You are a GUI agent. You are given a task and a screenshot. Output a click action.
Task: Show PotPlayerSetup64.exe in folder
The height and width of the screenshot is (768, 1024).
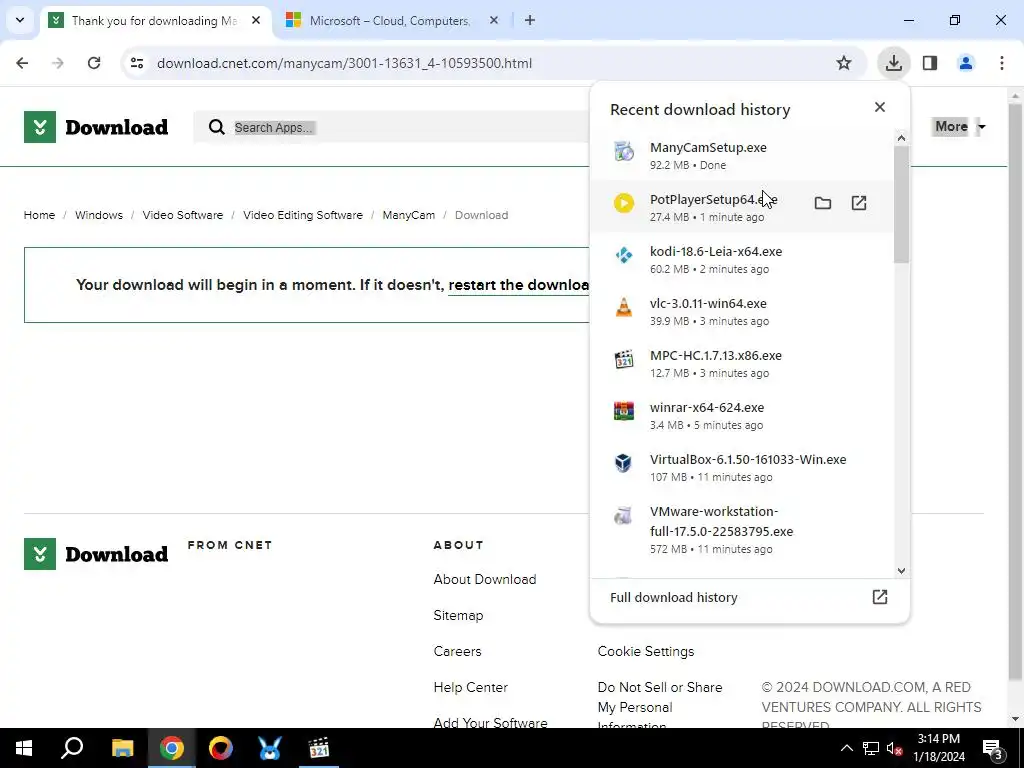click(823, 203)
